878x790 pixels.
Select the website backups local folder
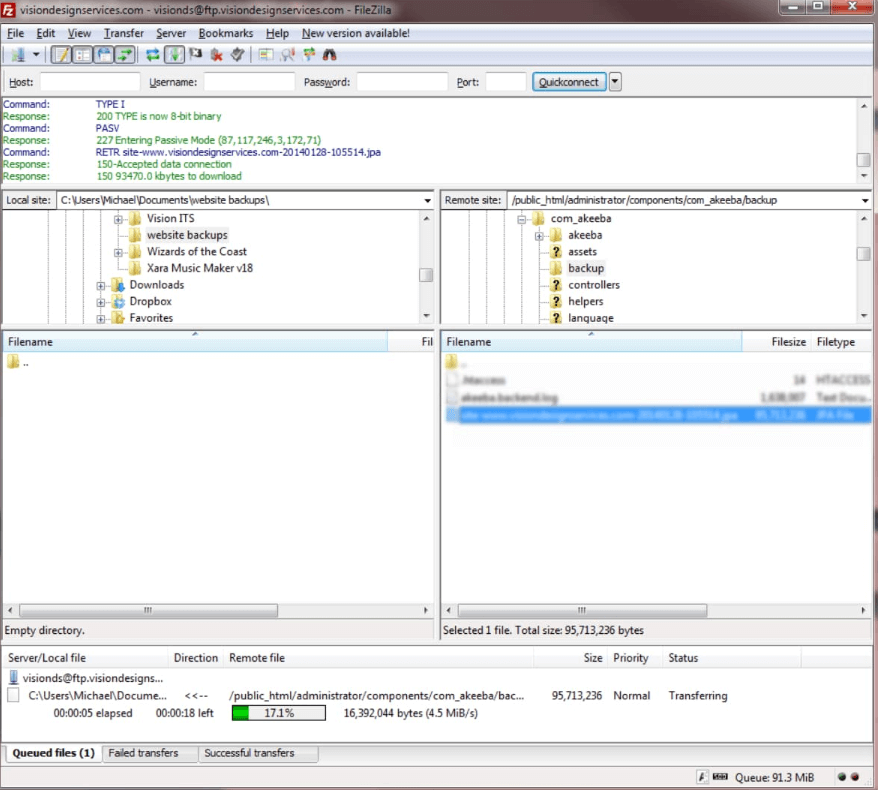187,235
